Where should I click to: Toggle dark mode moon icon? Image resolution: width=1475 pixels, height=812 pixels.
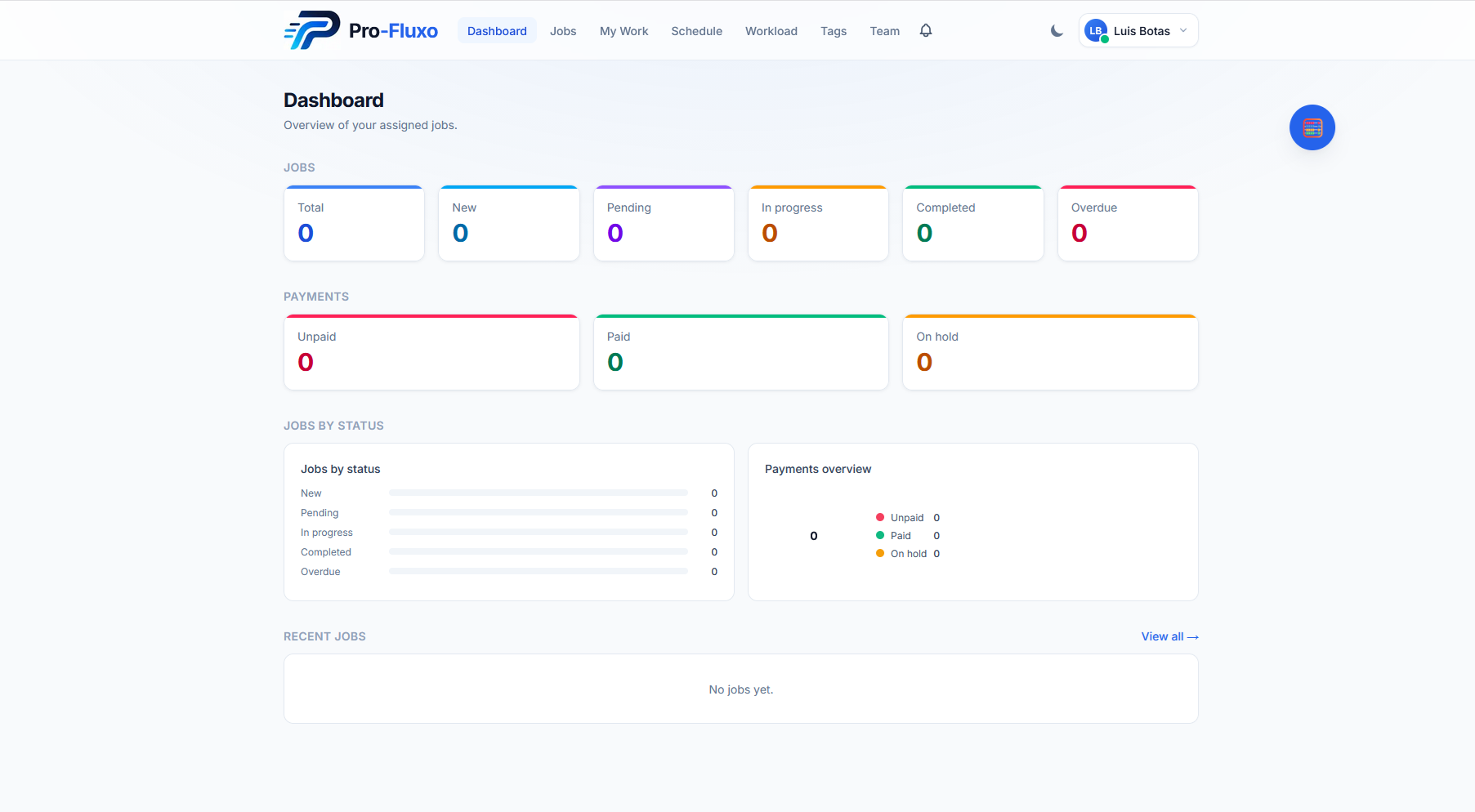pyautogui.click(x=1057, y=31)
